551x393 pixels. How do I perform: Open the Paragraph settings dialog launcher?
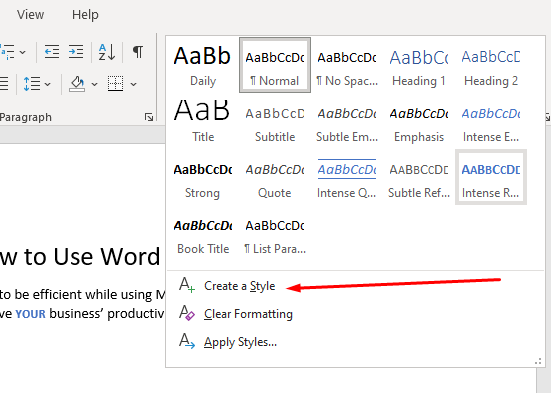[x=149, y=117]
